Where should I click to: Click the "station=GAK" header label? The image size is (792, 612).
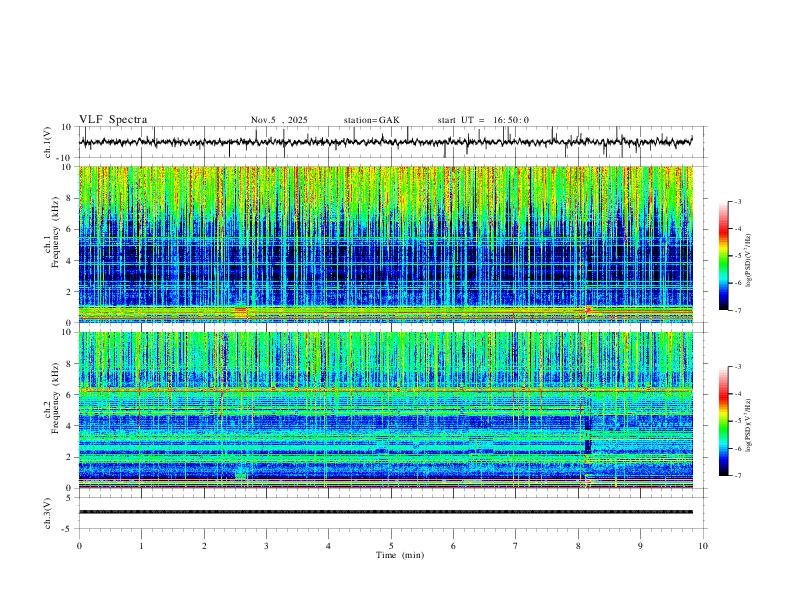(371, 120)
